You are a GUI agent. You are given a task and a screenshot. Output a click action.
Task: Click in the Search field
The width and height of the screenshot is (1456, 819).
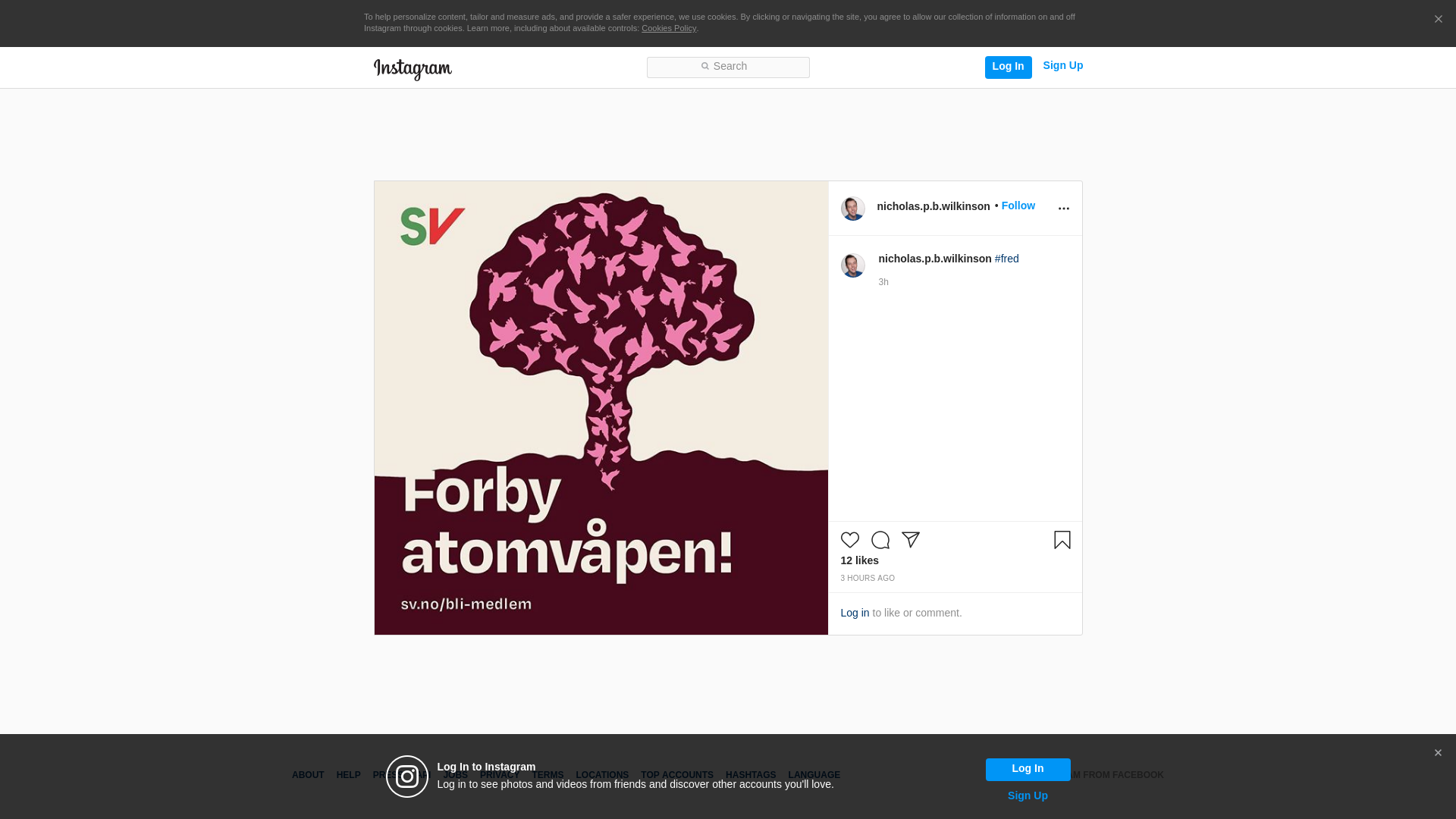coord(728,67)
